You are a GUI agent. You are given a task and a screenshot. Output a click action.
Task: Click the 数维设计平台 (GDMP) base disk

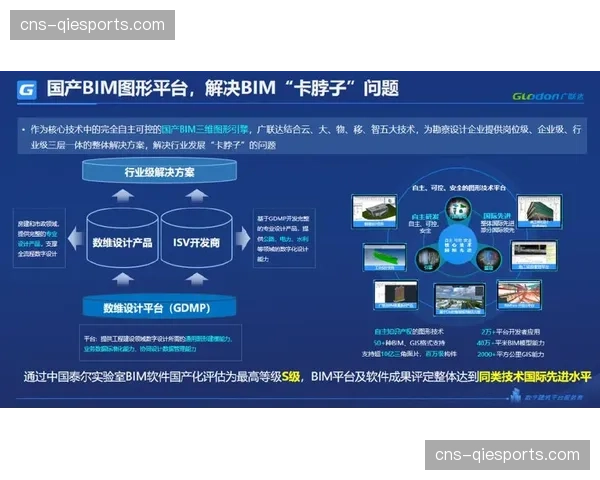(x=159, y=306)
